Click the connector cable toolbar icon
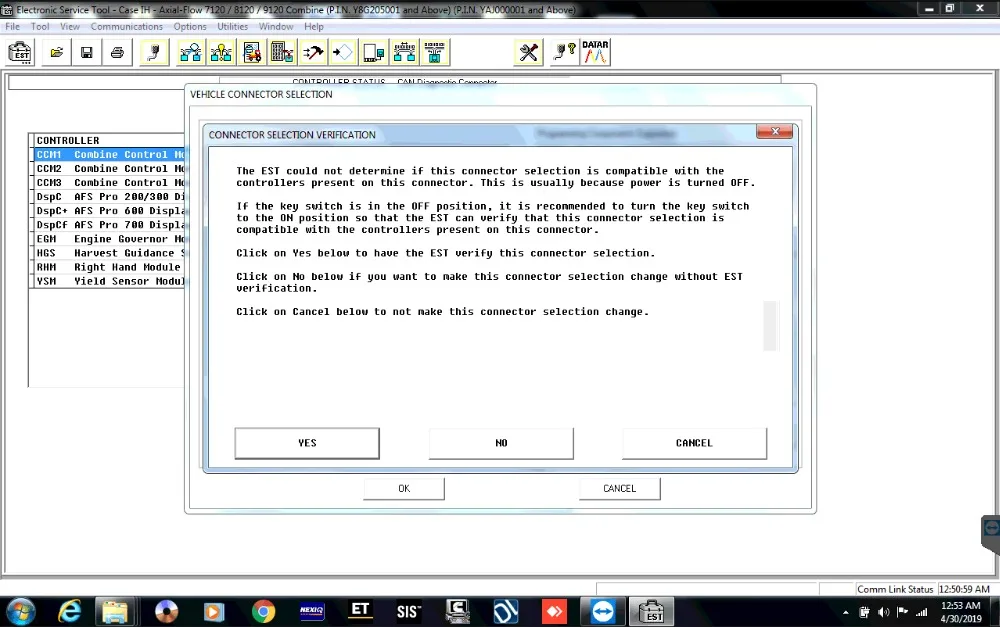The image size is (1000, 627). click(154, 52)
